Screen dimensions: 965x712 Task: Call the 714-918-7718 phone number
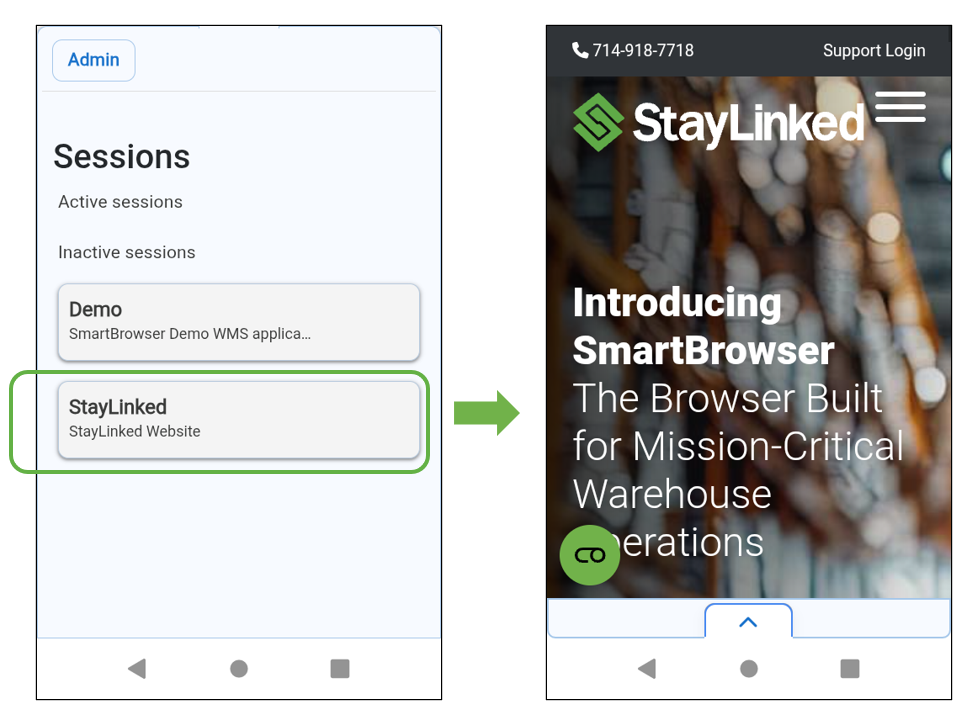coord(633,50)
